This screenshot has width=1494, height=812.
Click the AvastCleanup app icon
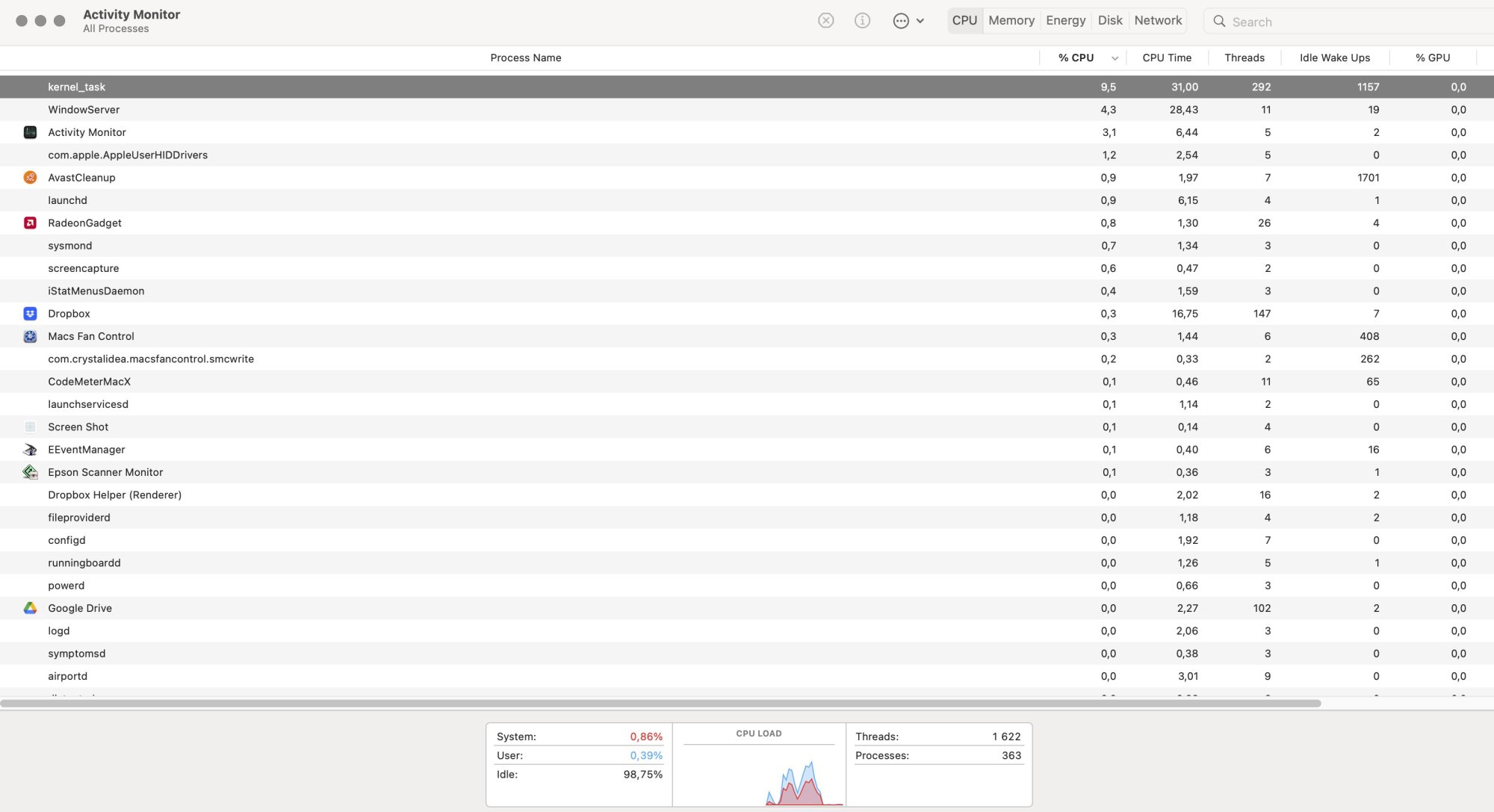pos(30,178)
